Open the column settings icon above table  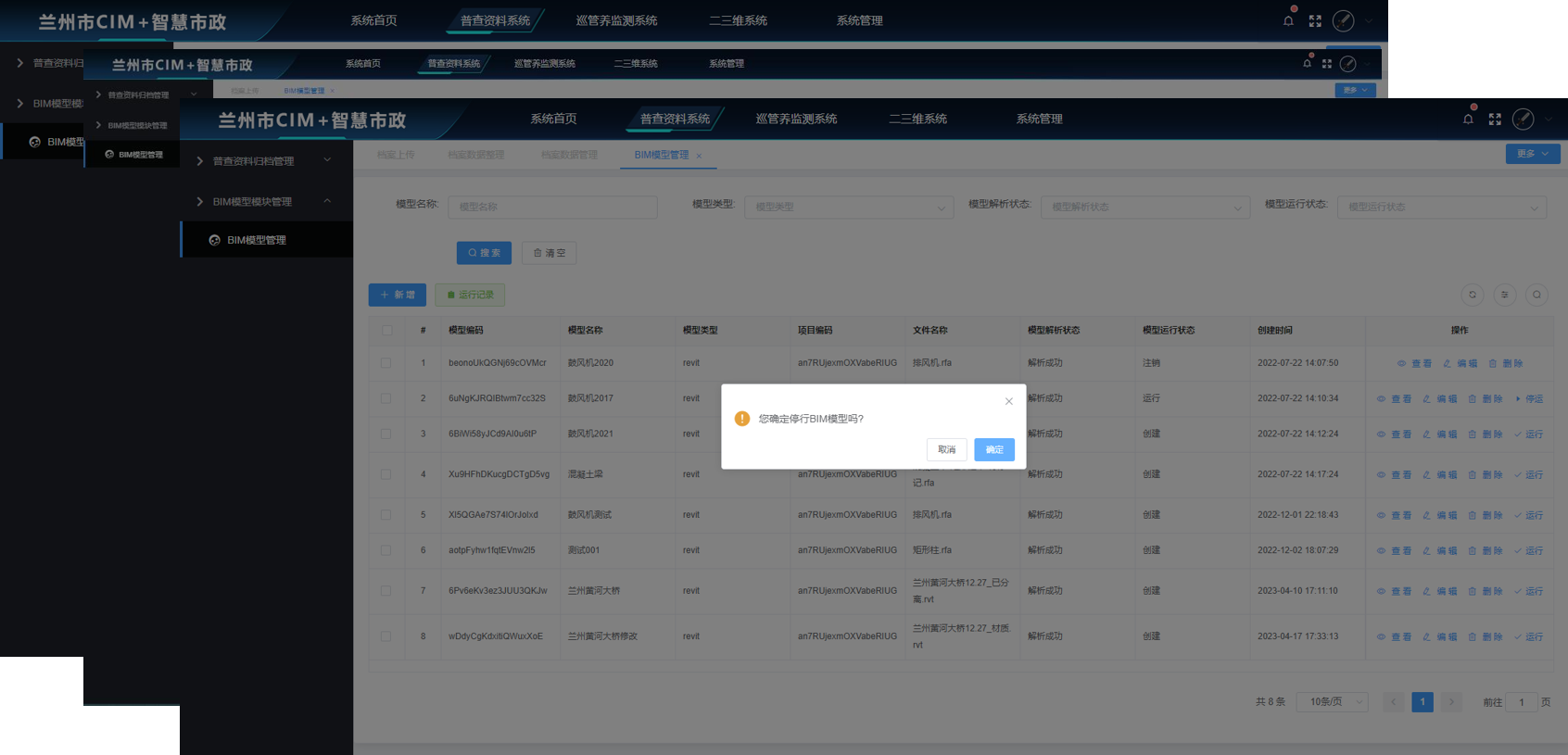1504,295
